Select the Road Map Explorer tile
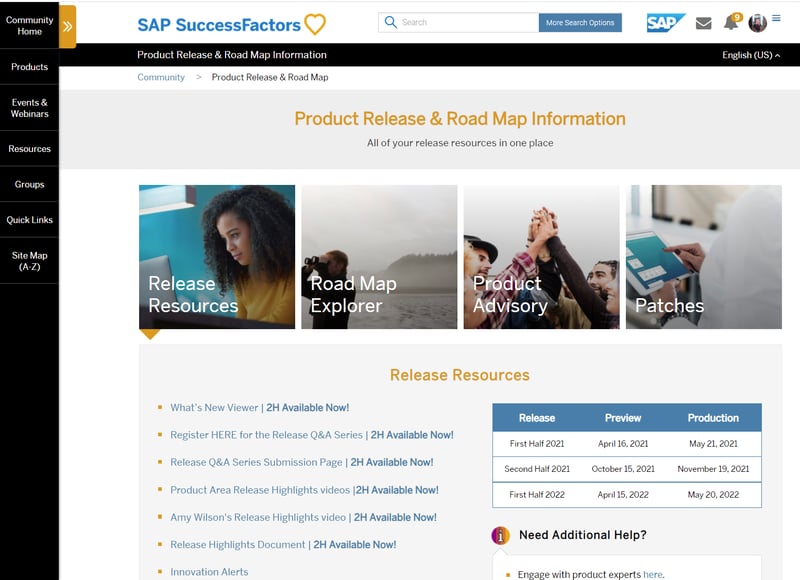 point(379,257)
